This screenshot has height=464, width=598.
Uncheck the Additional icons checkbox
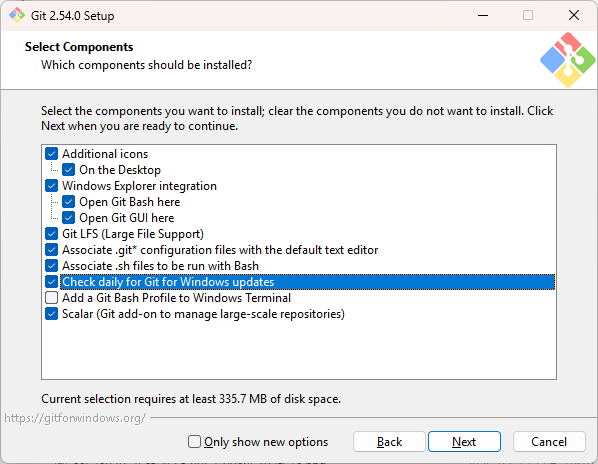tap(51, 154)
